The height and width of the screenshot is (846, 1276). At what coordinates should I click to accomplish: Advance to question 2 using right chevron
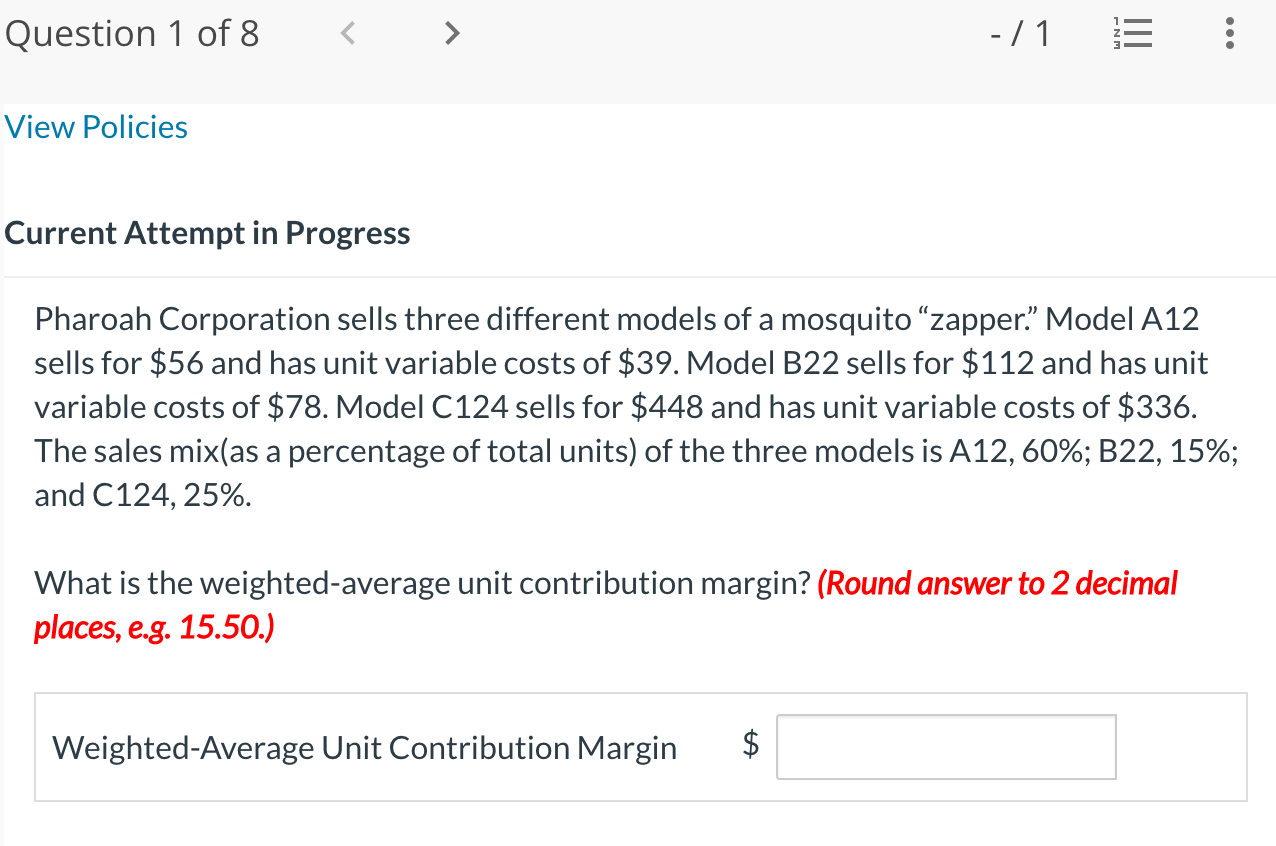pyautogui.click(x=451, y=33)
